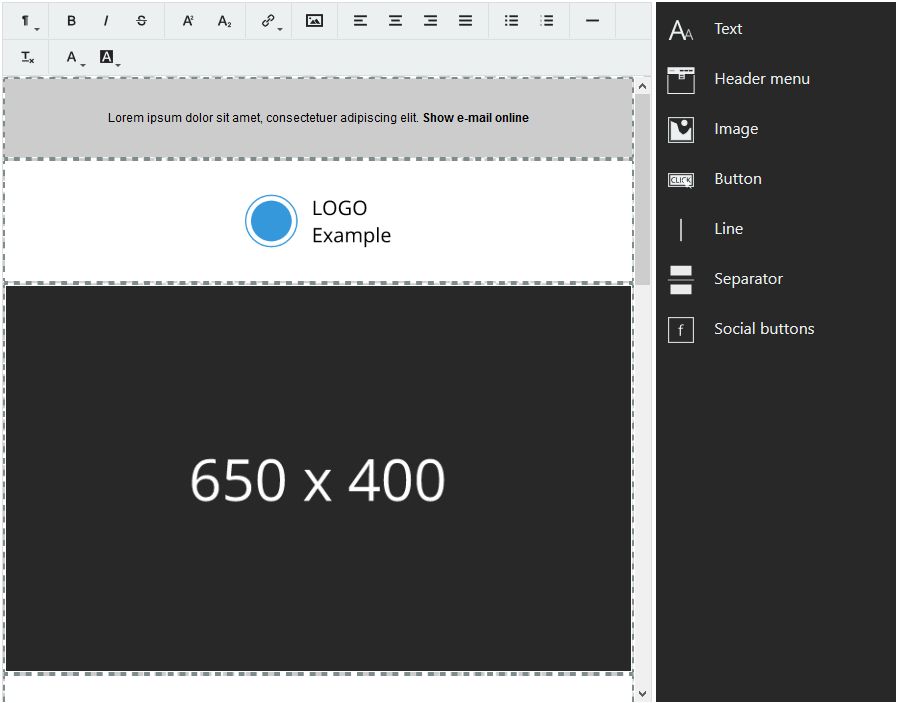The width and height of the screenshot is (898, 703).
Task: Click the Button label in sidebar
Action: click(x=738, y=179)
